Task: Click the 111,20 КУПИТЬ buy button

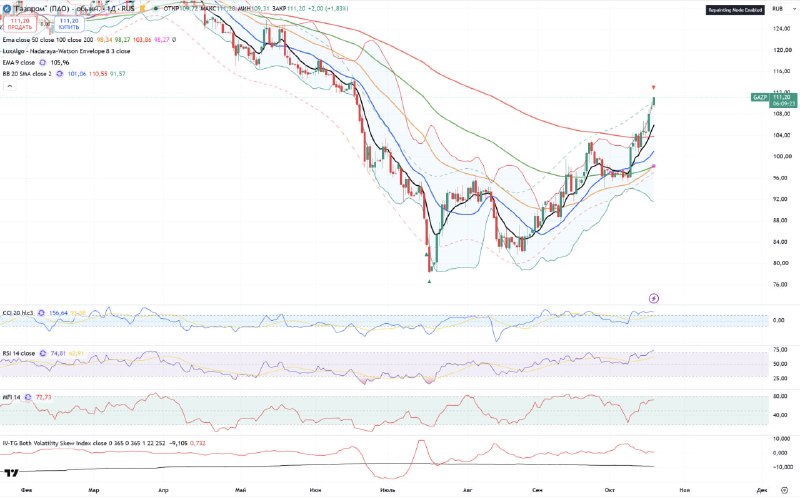Action: point(69,24)
